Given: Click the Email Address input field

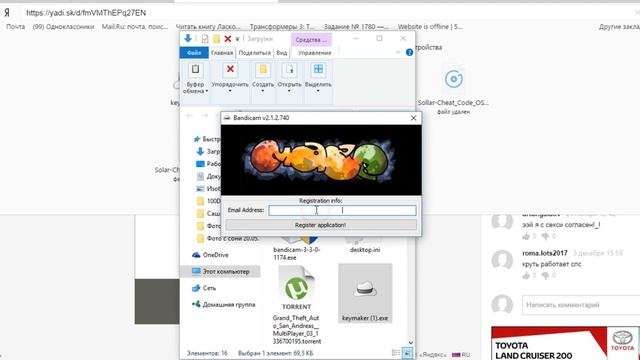Looking at the screenshot, I should pos(342,210).
